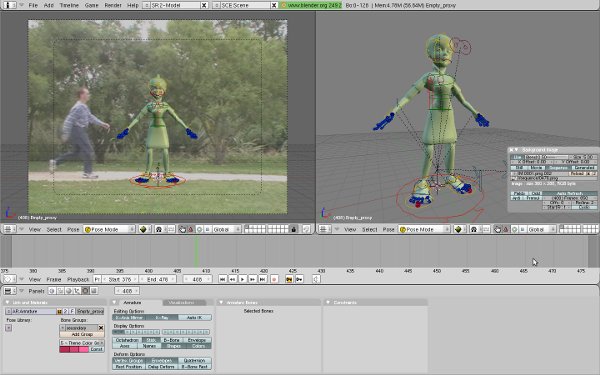
Task: Click the render view icon in left view header
Action: coord(306,229)
